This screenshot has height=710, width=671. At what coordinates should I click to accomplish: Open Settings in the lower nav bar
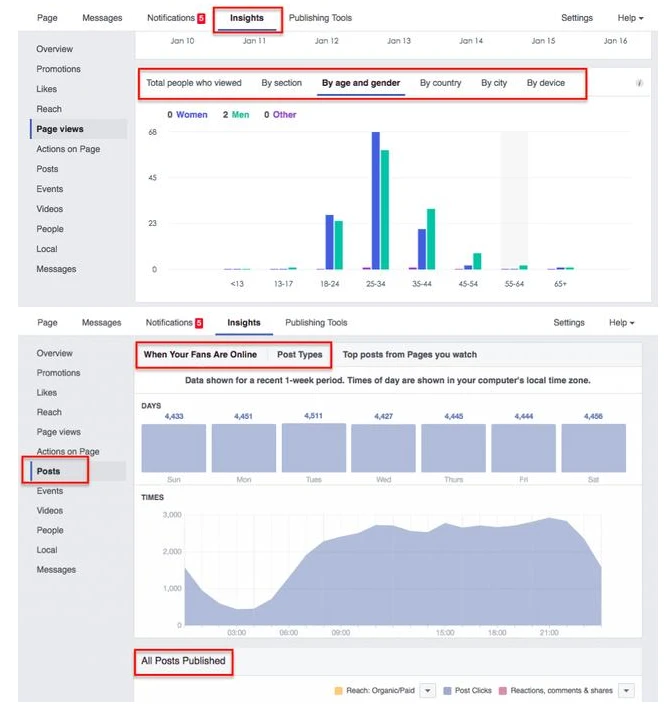[x=569, y=323]
